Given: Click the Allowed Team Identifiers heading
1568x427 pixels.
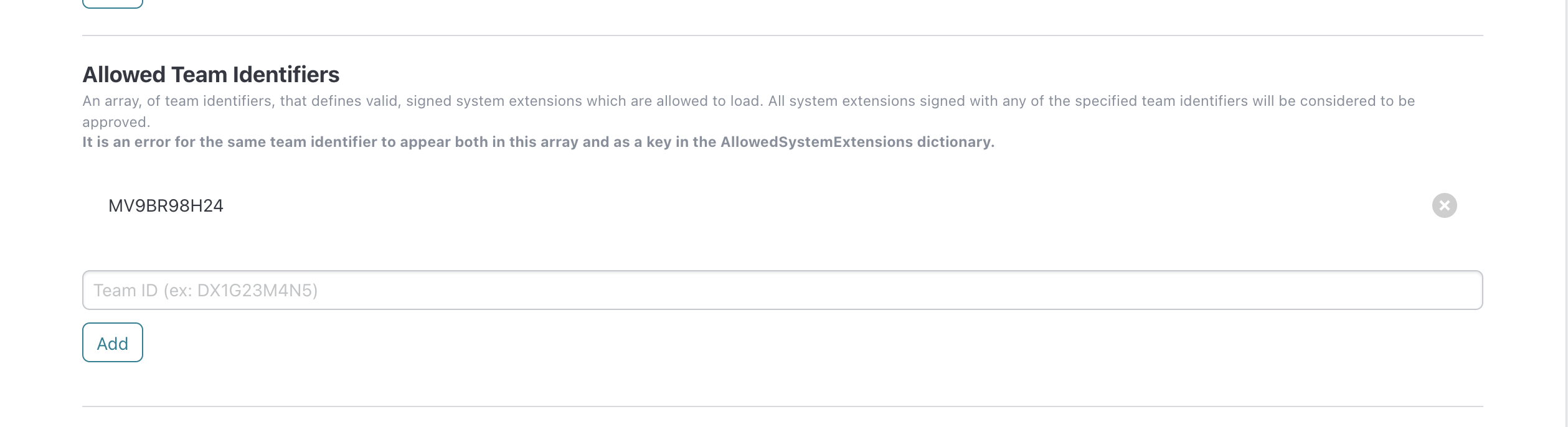Looking at the screenshot, I should click(211, 75).
